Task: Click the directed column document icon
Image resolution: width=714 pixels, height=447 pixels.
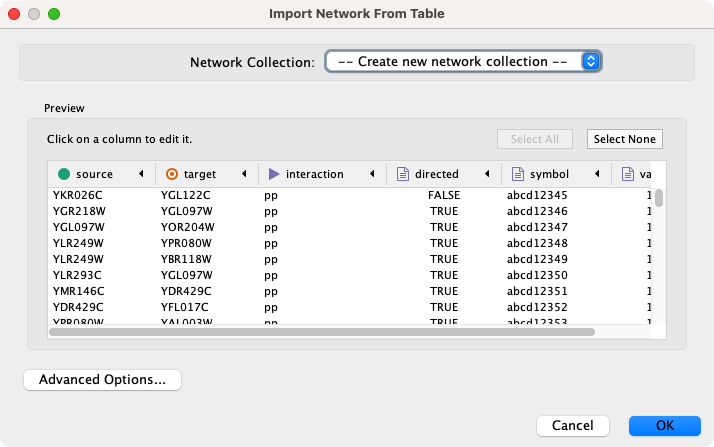Action: (403, 174)
